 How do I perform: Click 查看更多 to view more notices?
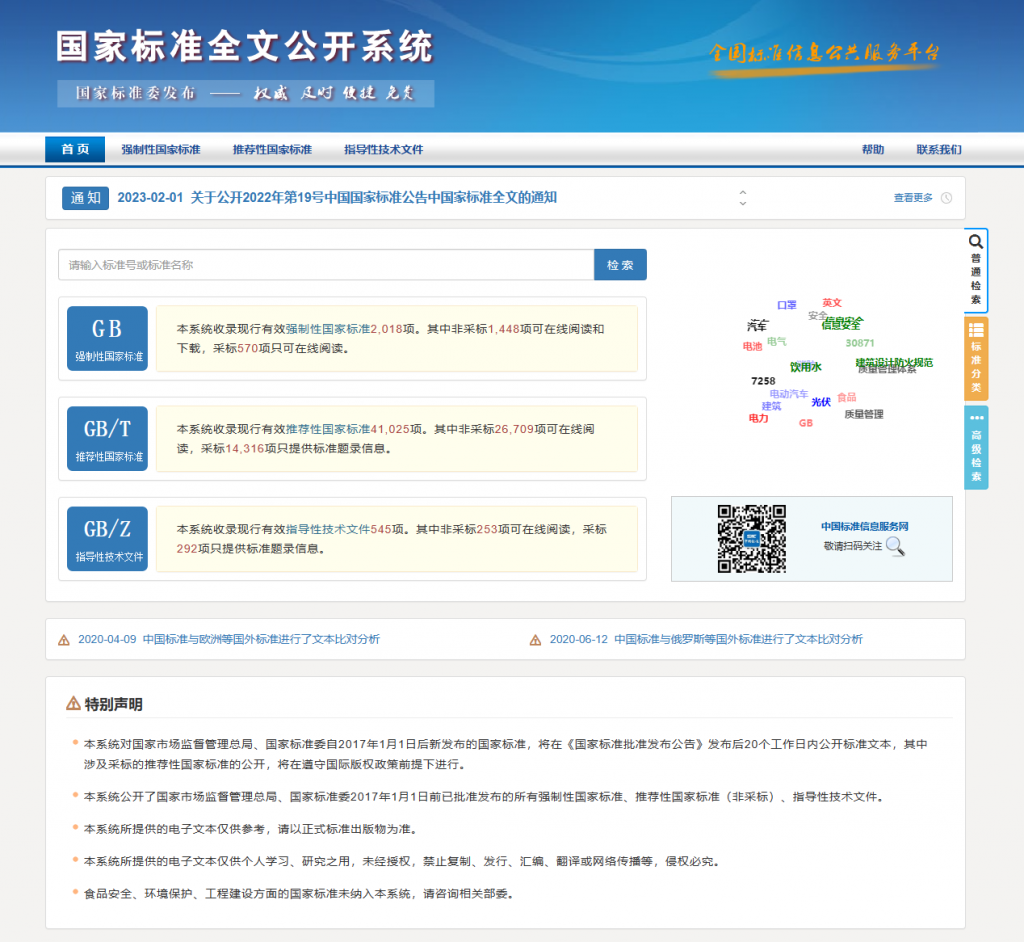click(912, 198)
